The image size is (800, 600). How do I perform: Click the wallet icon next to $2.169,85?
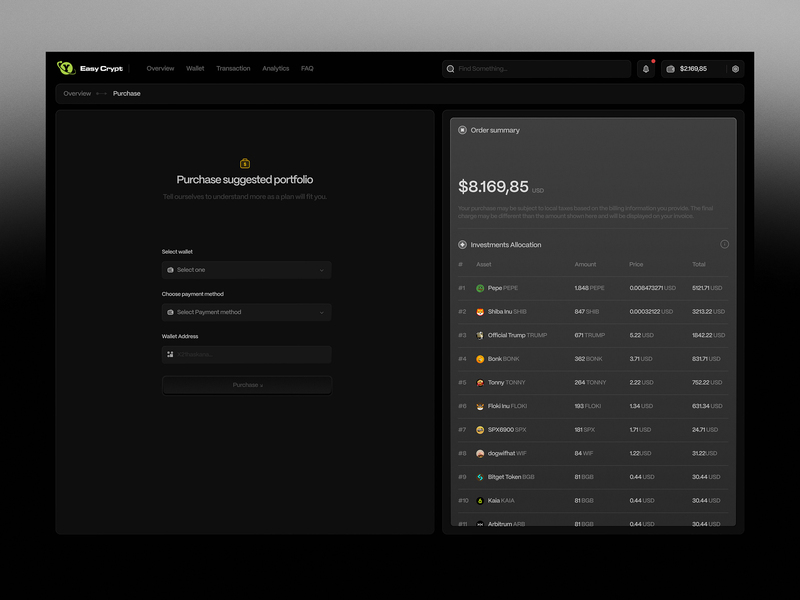click(670, 69)
